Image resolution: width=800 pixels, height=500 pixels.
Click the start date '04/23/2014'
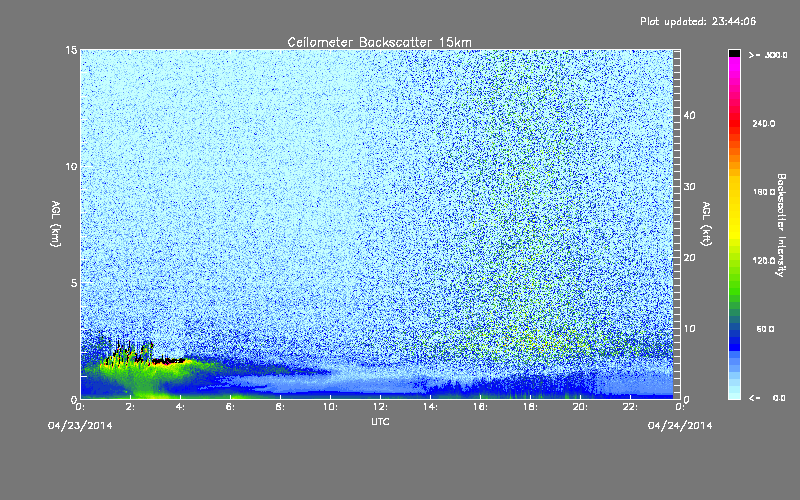(80, 426)
